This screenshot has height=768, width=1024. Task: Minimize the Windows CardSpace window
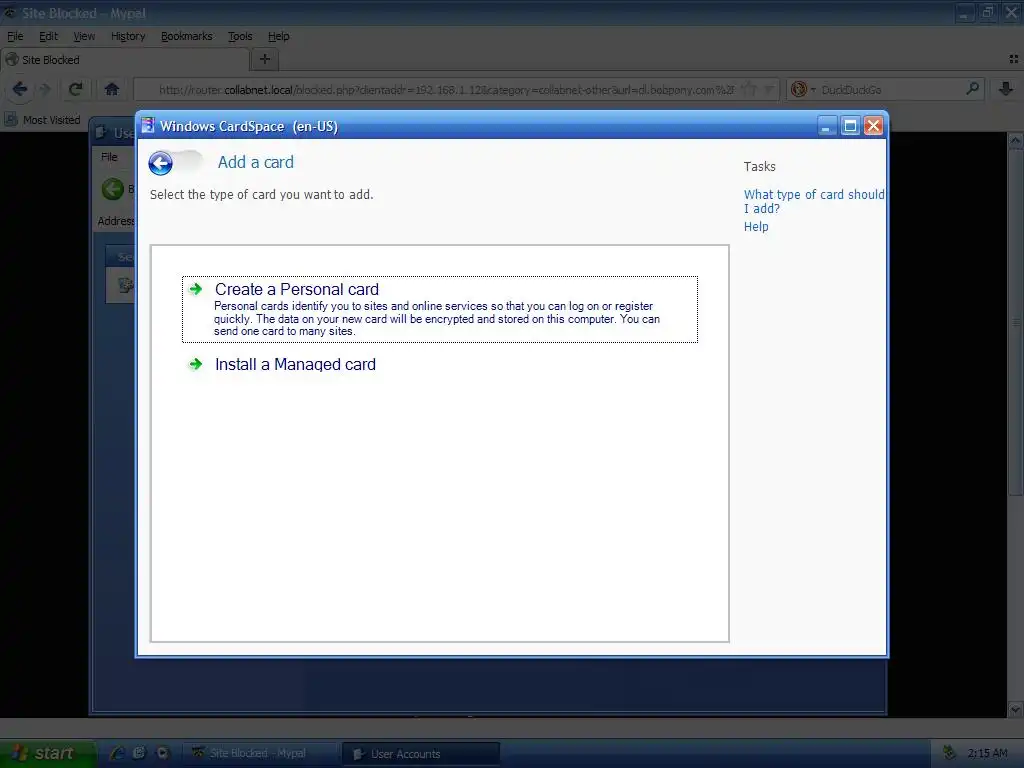pos(826,125)
